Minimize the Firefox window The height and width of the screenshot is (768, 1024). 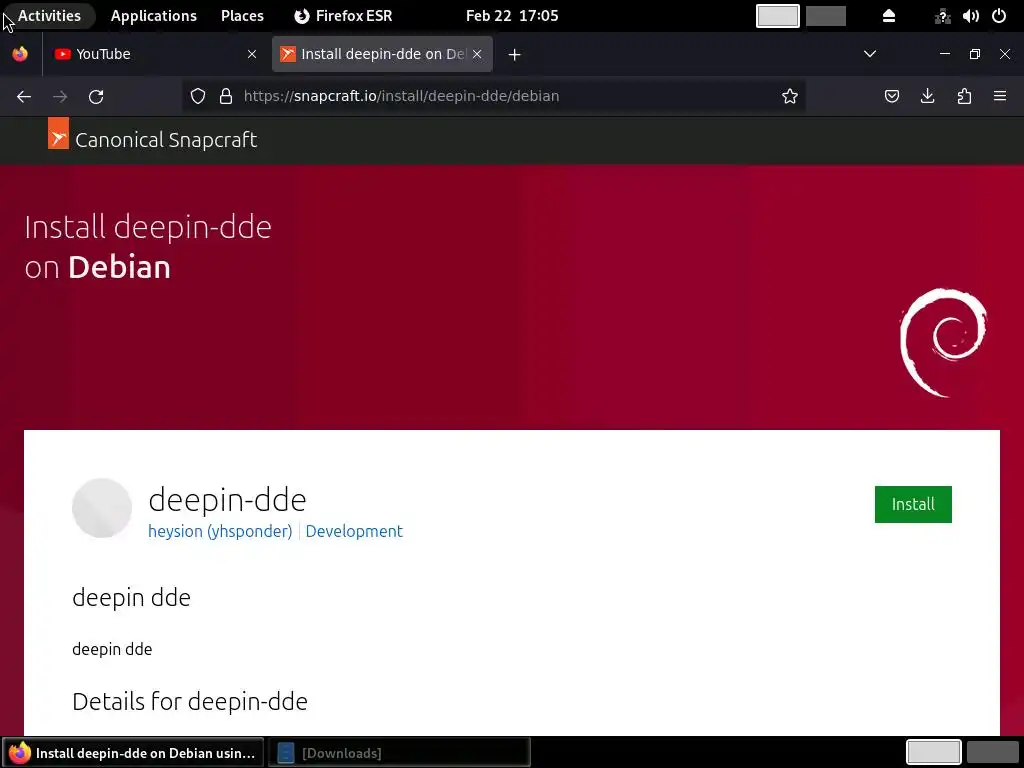pyautogui.click(x=944, y=54)
